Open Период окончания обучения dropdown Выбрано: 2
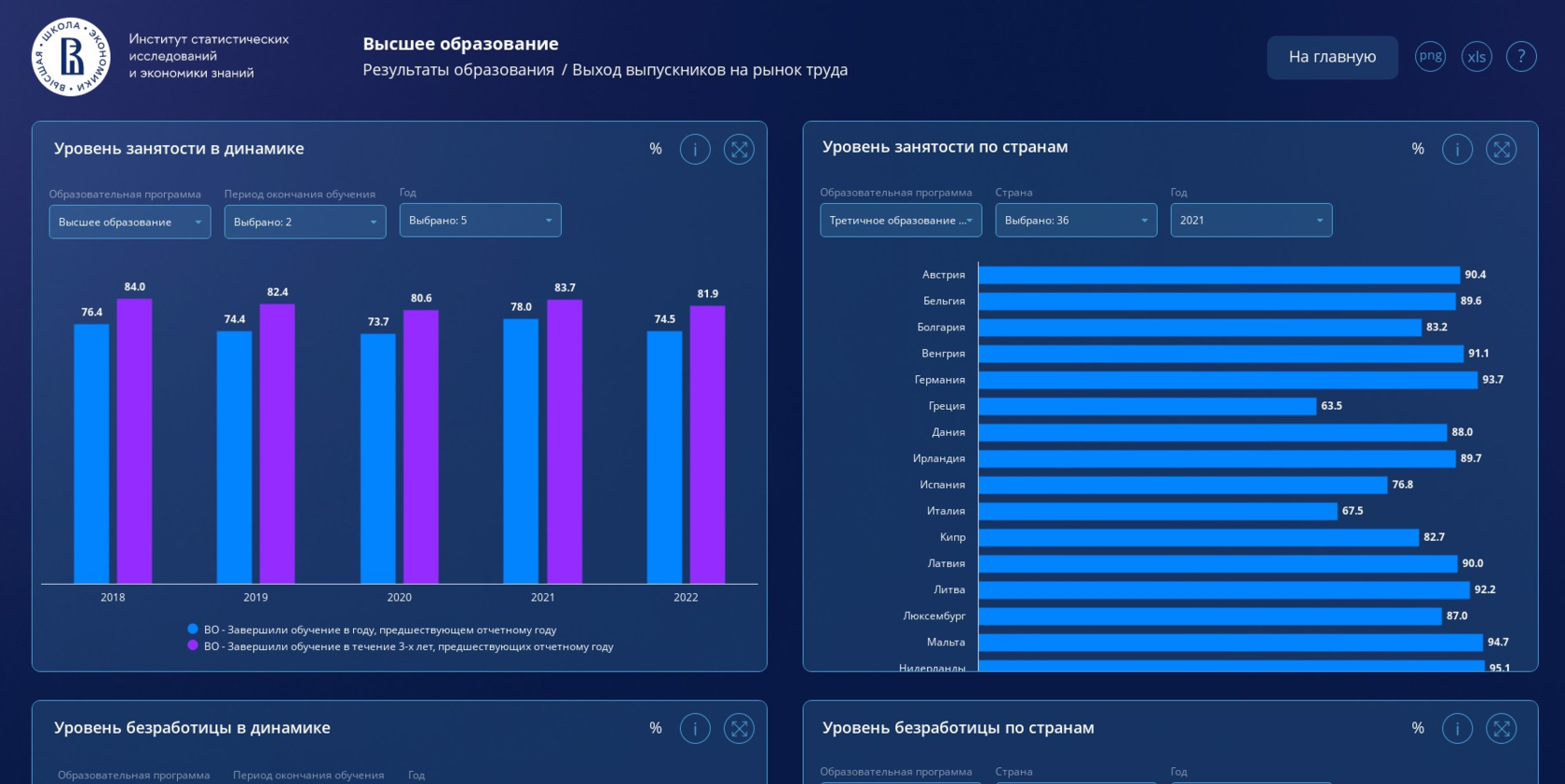This screenshot has width=1565, height=784. (x=306, y=222)
